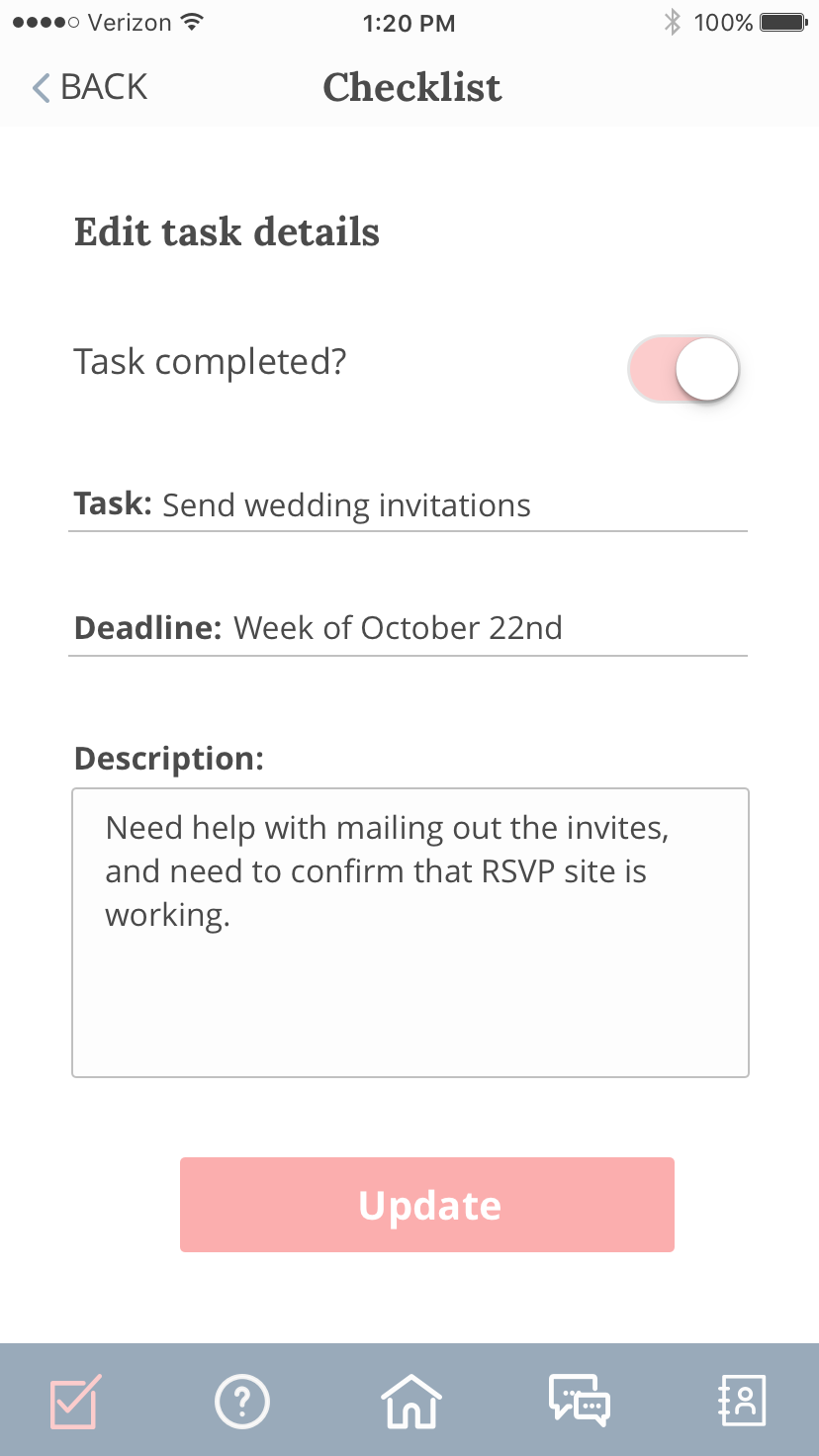Image resolution: width=819 pixels, height=1456 pixels.
Task: Tap the BACK text link
Action: coord(104,87)
